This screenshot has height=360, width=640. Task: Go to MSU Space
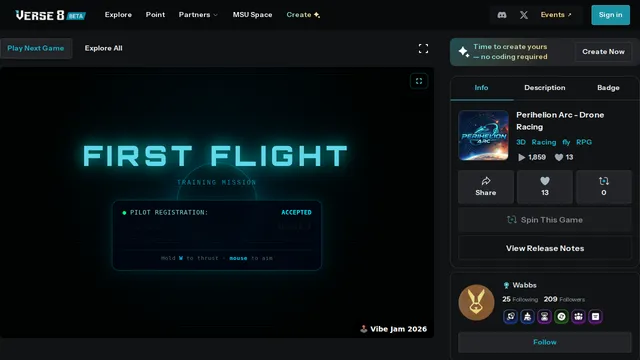pos(252,15)
